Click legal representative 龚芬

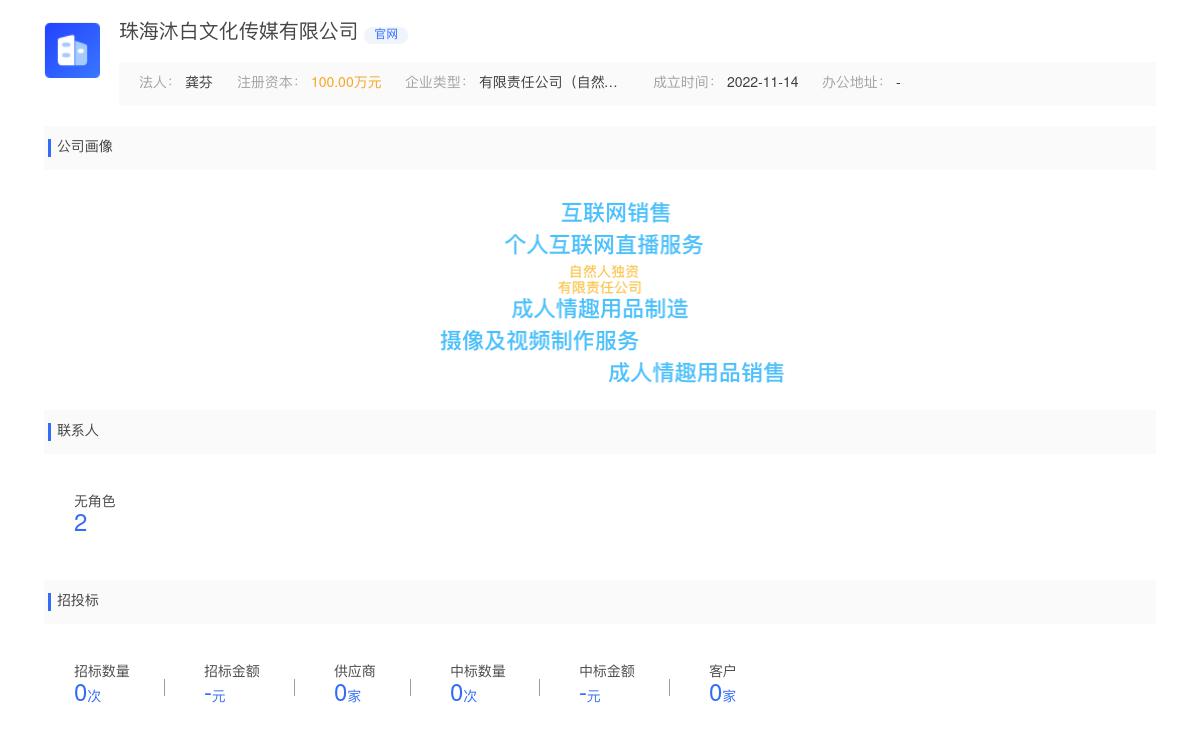pos(198,82)
